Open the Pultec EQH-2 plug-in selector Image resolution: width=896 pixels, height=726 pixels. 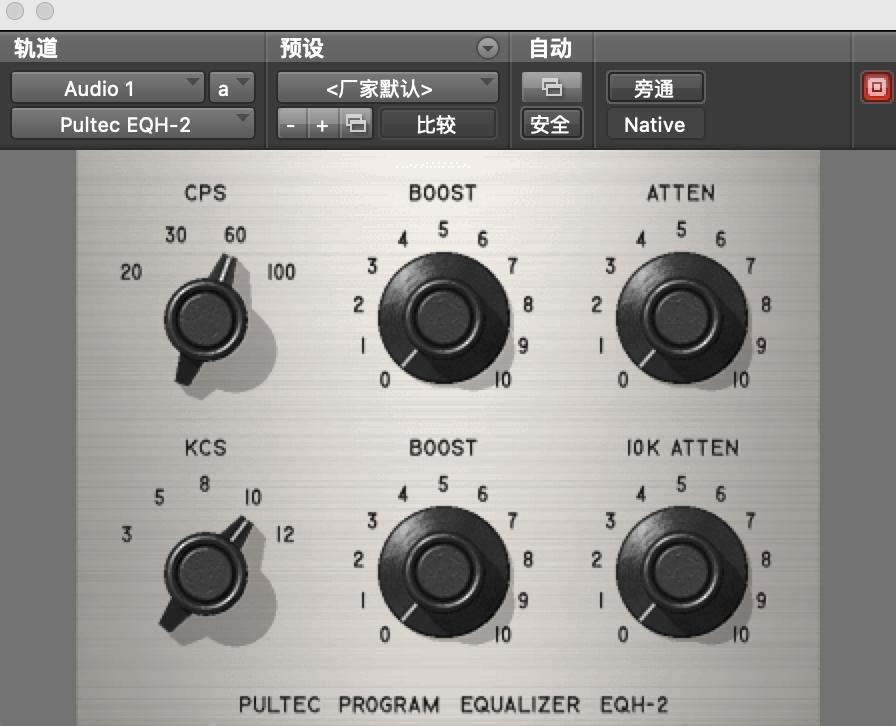click(x=133, y=123)
